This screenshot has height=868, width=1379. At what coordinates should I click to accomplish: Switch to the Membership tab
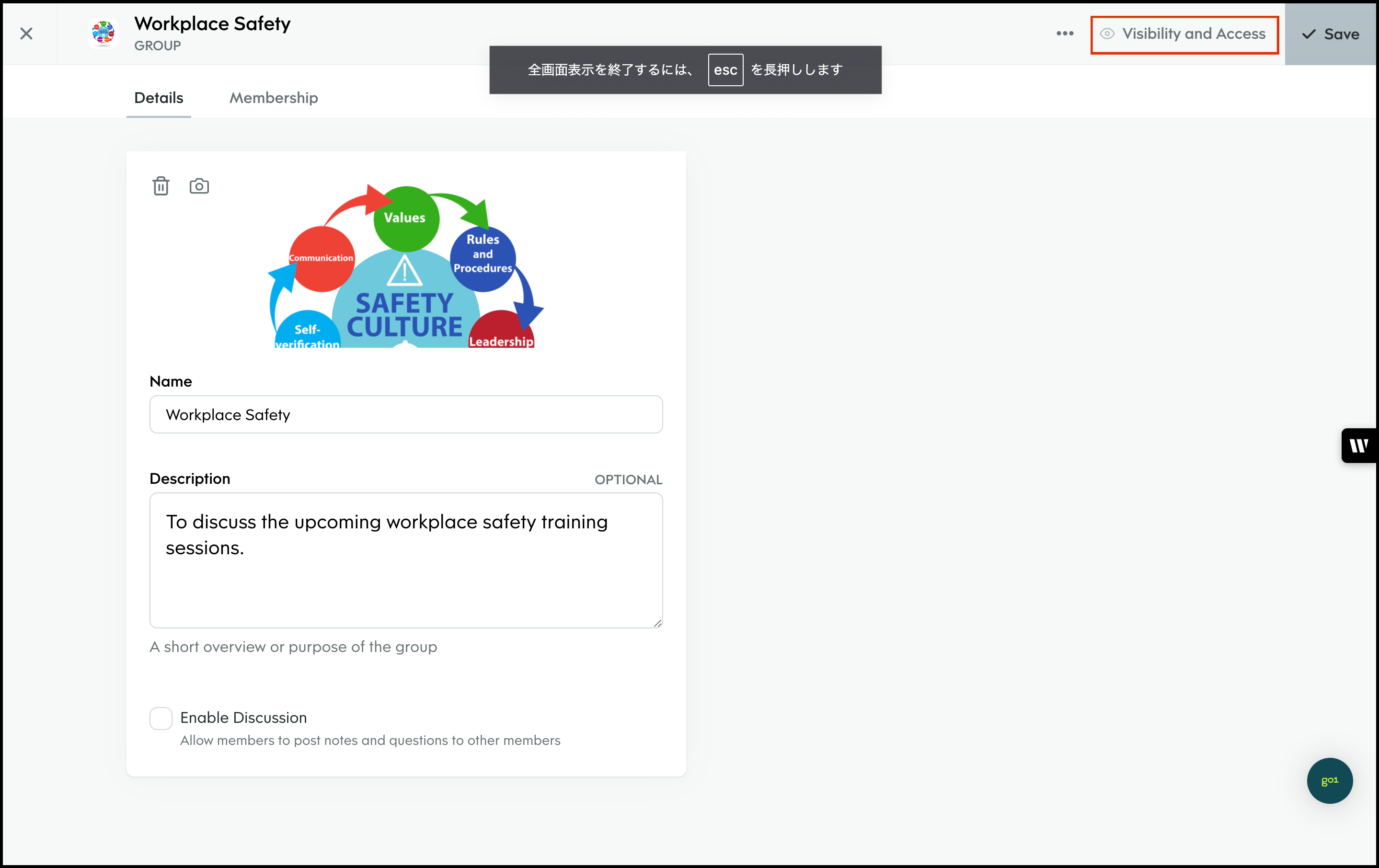pos(274,98)
